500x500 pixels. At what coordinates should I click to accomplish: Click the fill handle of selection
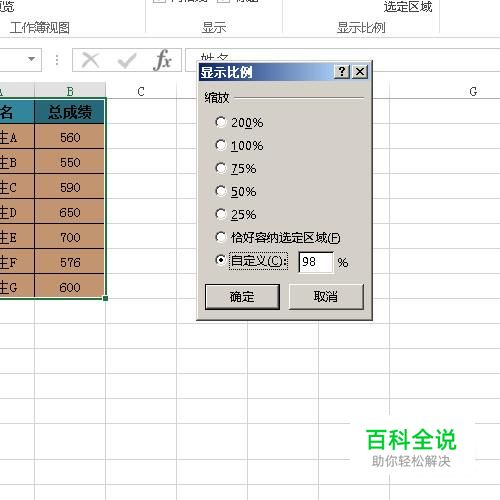tap(105, 298)
